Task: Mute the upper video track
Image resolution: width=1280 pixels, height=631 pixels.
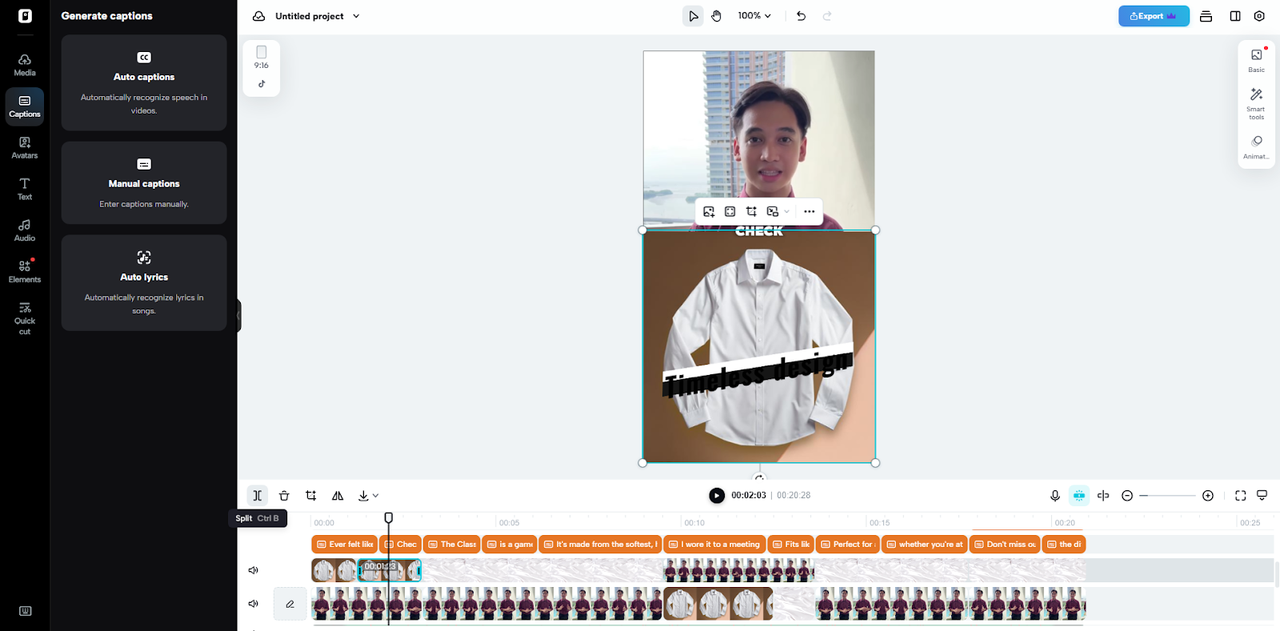Action: coord(253,570)
